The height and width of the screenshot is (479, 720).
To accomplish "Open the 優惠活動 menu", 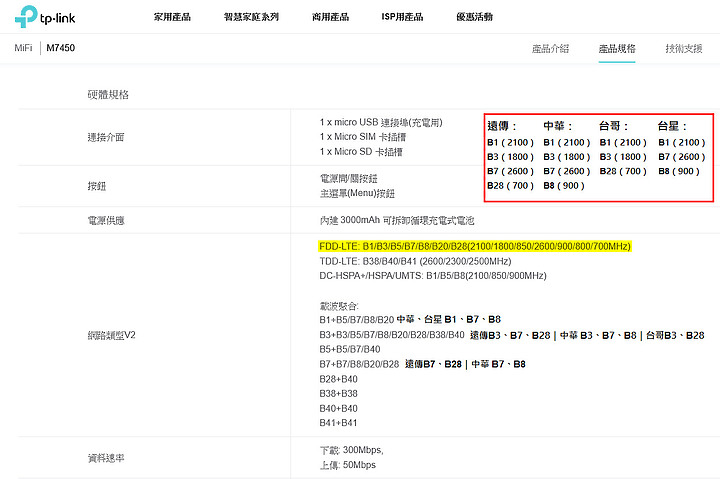I will click(x=474, y=17).
